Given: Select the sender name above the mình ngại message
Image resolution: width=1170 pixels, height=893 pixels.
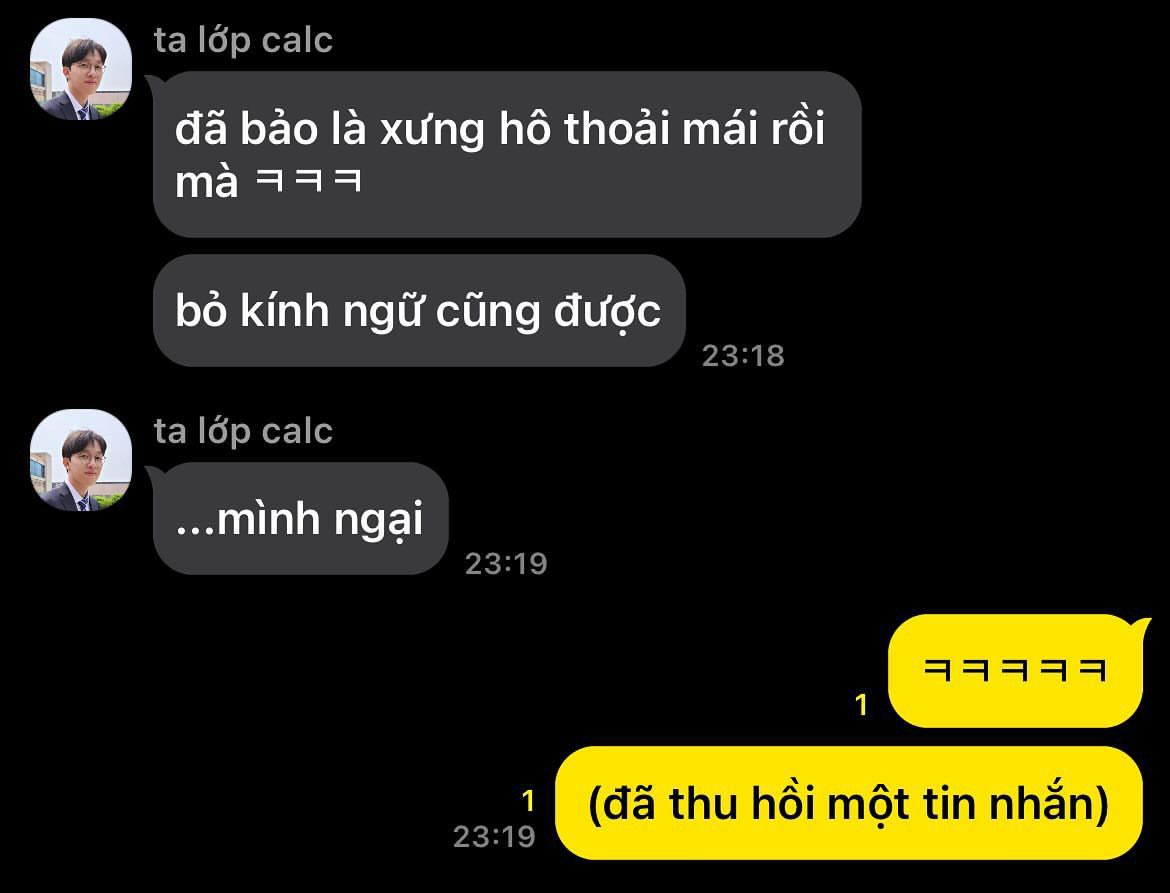Looking at the screenshot, I should (x=243, y=431).
